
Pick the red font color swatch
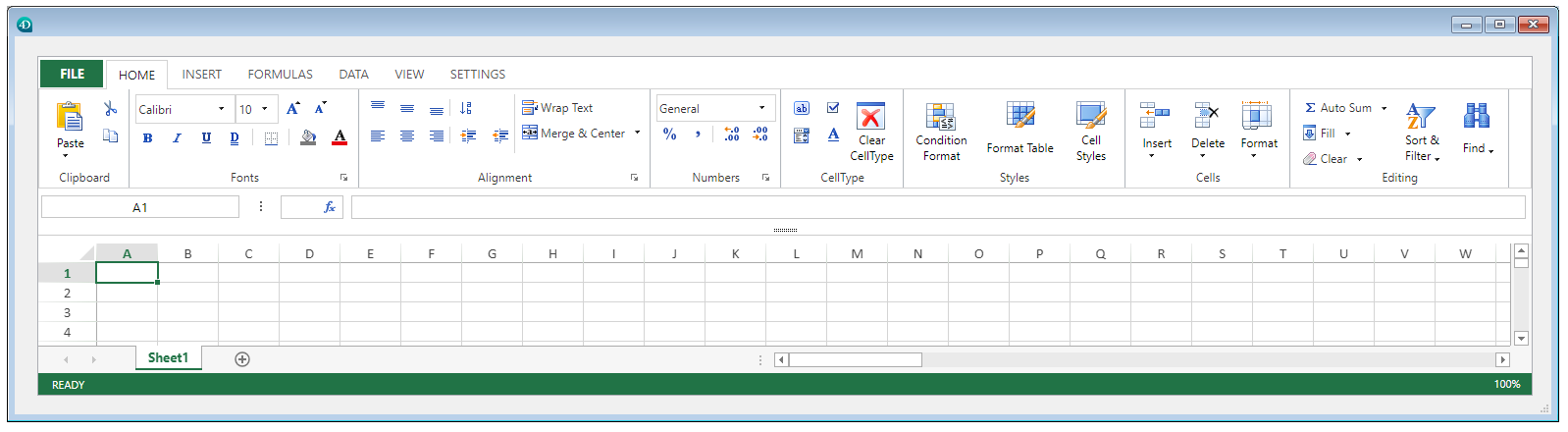point(340,138)
